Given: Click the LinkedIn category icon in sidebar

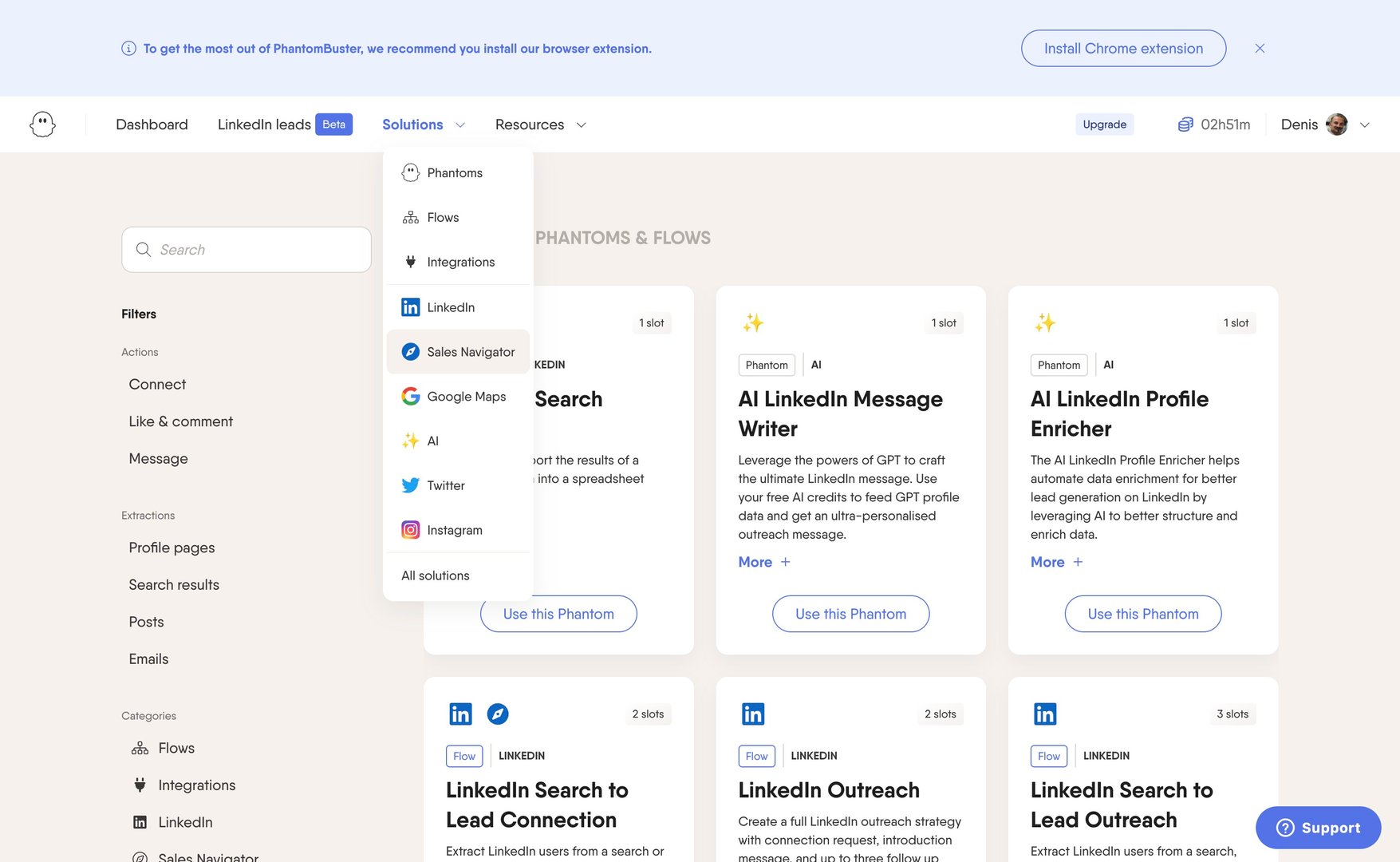Looking at the screenshot, I should [140, 822].
